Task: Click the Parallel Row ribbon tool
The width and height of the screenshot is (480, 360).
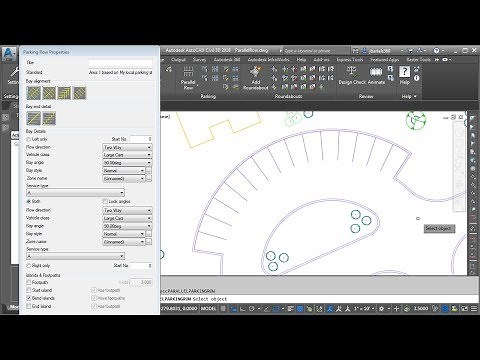Action: 188,78
